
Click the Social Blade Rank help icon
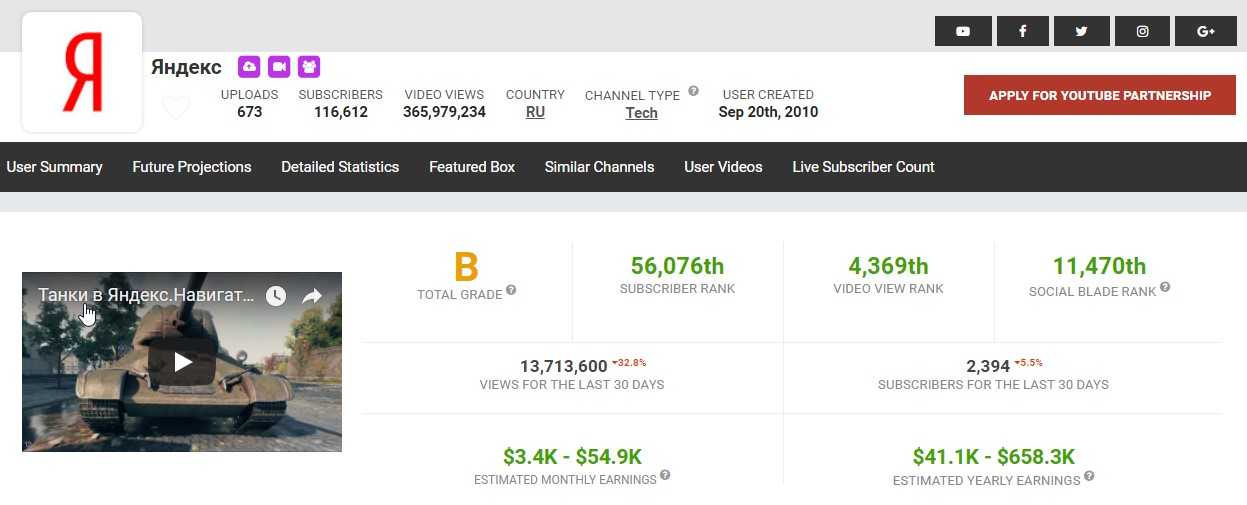[x=1164, y=288]
